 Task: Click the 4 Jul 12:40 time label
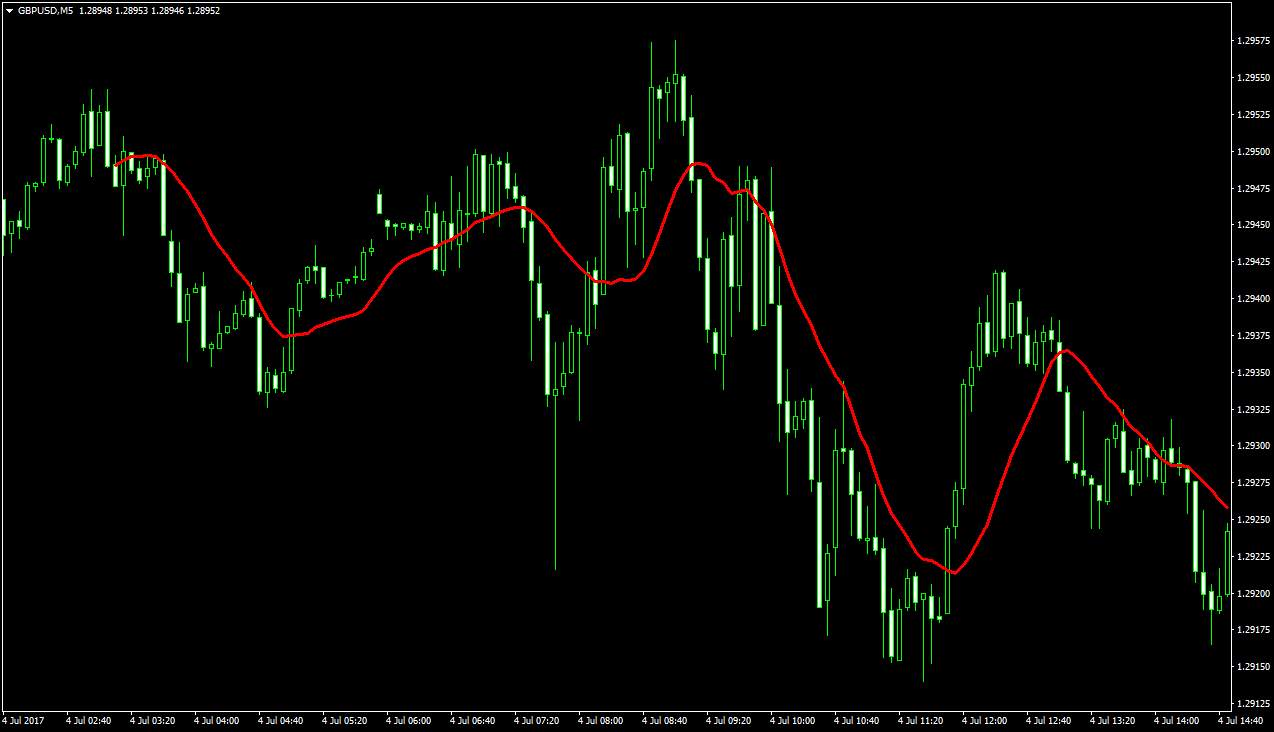(x=1049, y=720)
